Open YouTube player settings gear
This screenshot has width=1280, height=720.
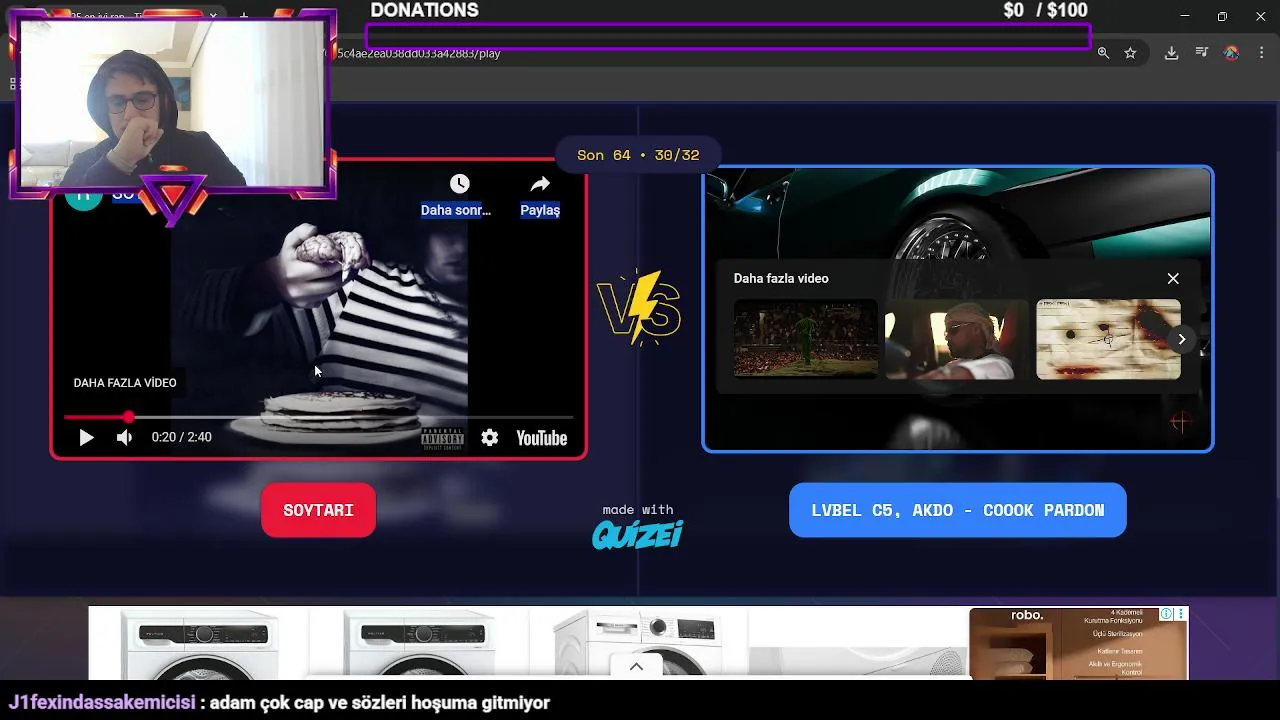click(x=489, y=437)
